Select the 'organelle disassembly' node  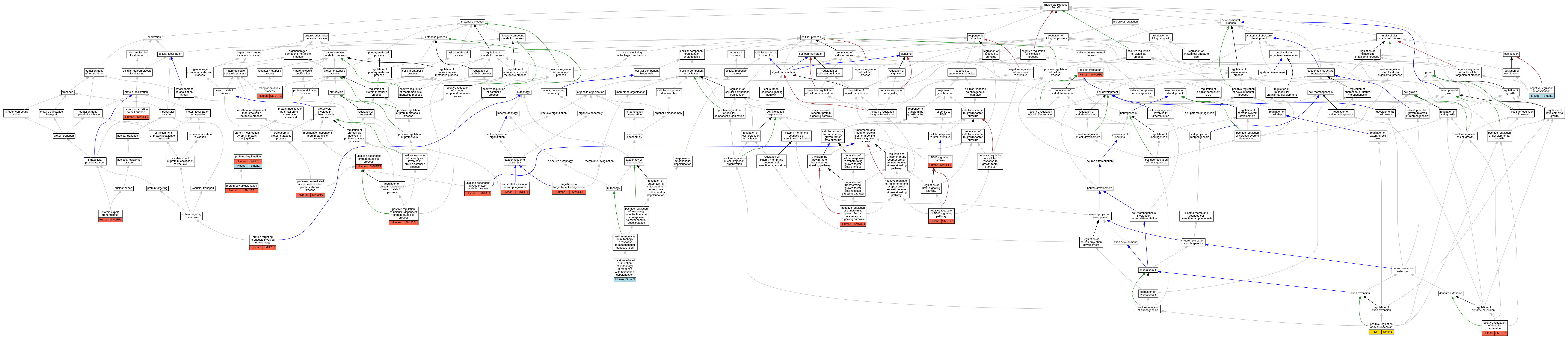(x=668, y=113)
